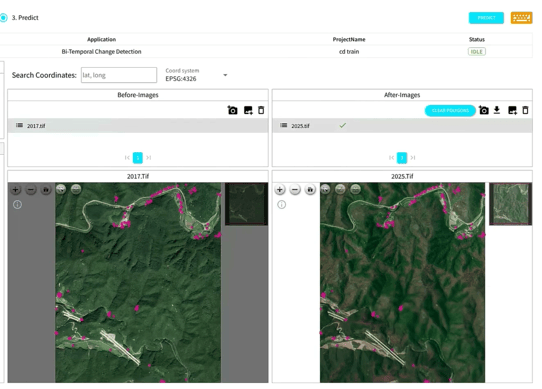Open the orange keyboard shortcuts icon
Screen dimensions: 542x389
(521, 18)
